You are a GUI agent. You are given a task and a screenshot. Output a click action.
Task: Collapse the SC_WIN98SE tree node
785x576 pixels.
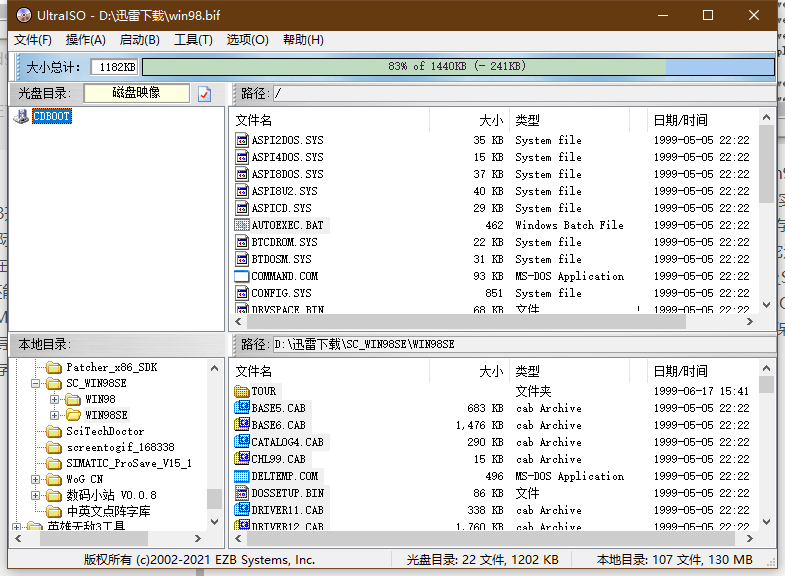click(x=36, y=384)
